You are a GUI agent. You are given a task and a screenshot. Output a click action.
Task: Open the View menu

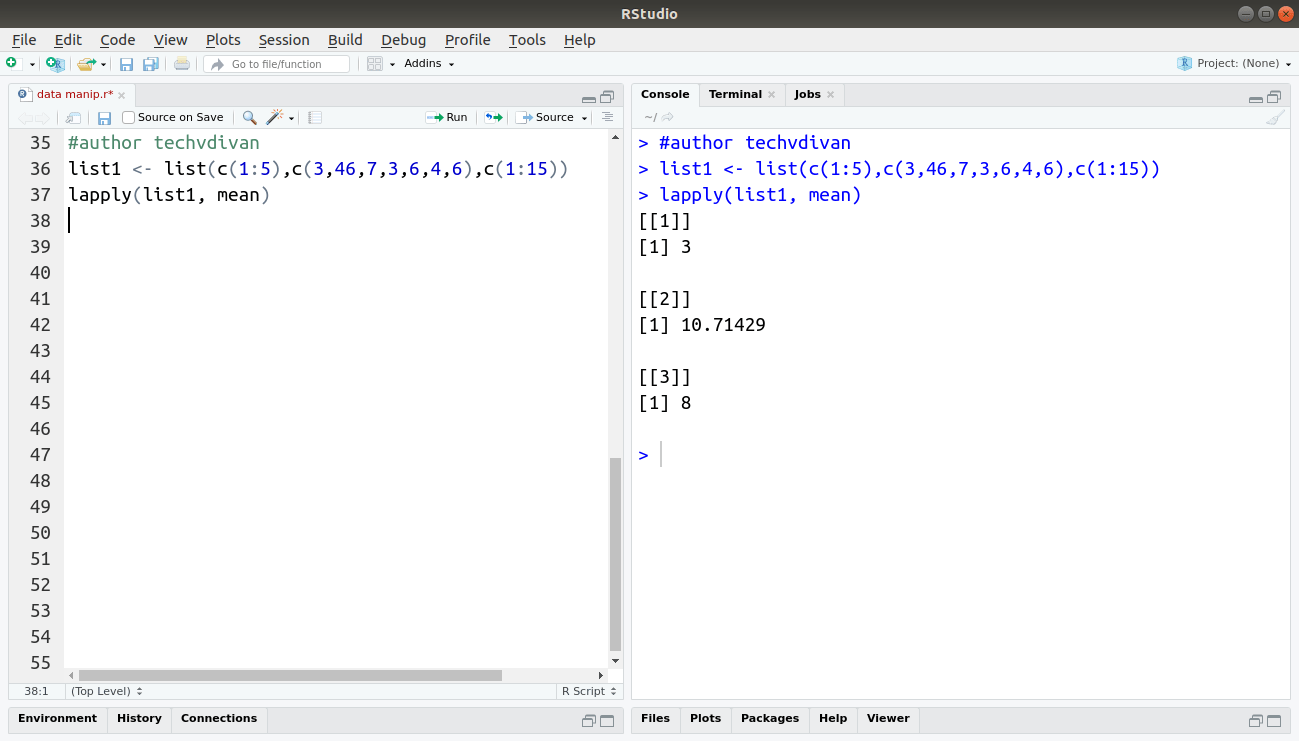click(170, 40)
